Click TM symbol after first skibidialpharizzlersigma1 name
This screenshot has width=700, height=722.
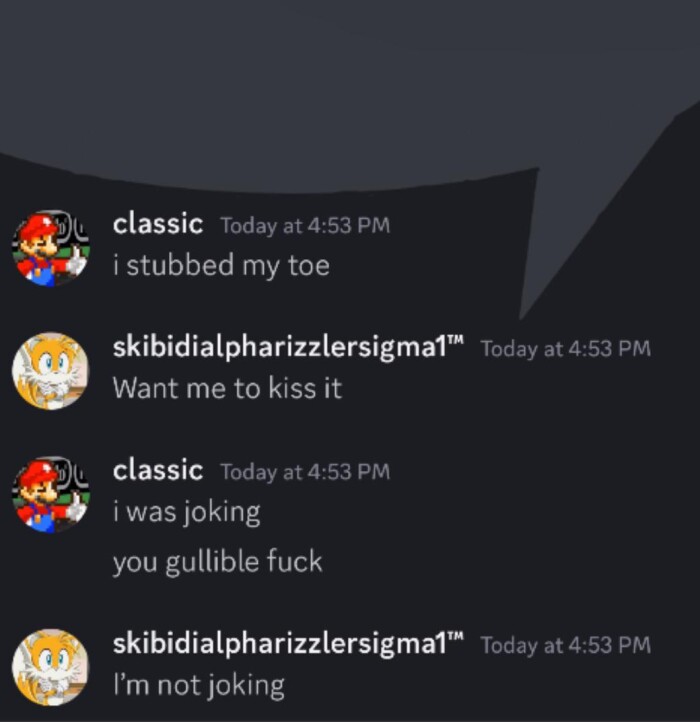pyautogui.click(x=456, y=340)
